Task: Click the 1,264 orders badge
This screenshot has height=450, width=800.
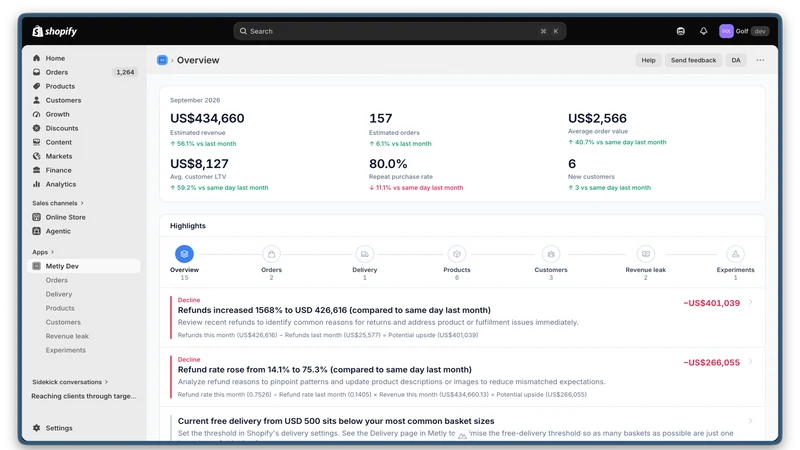Action: (125, 72)
